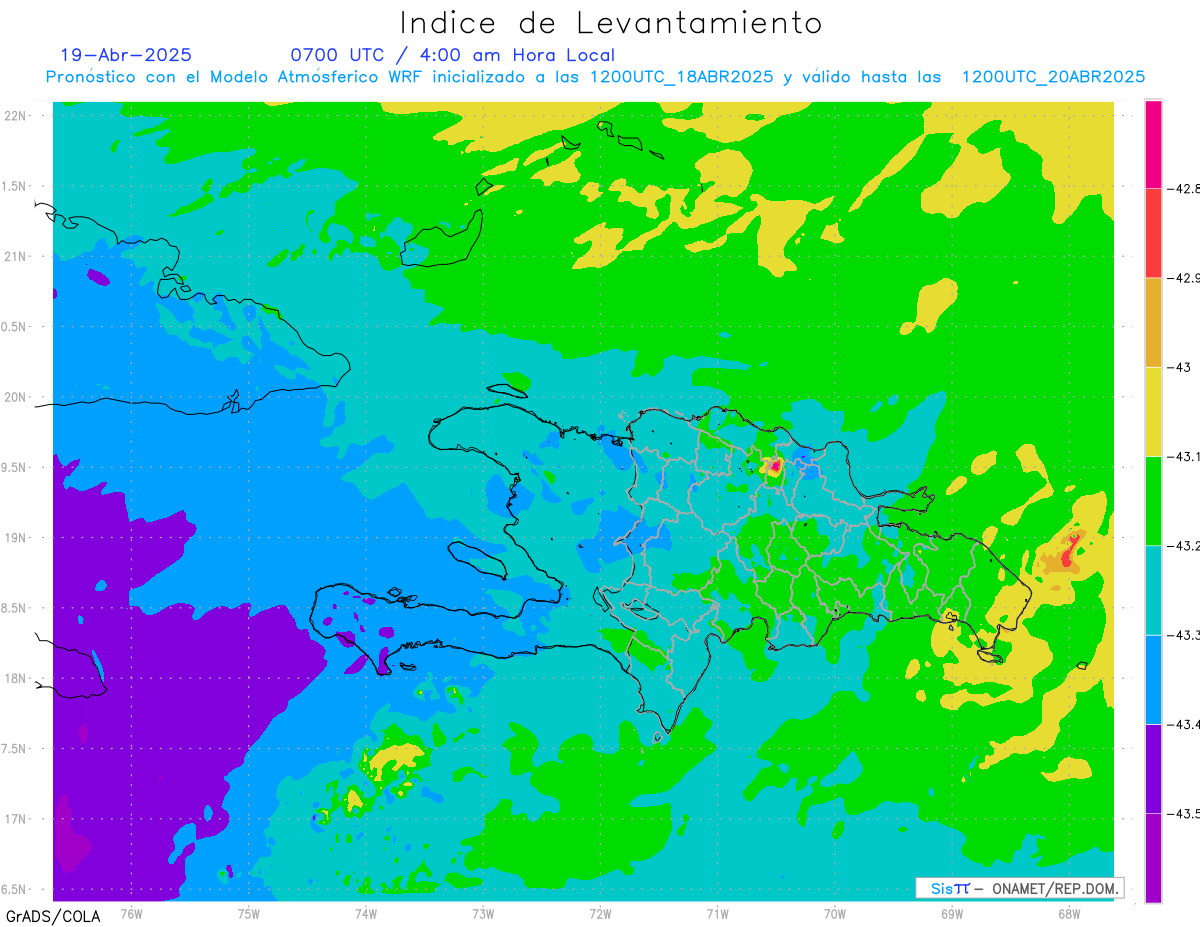
Task: Click the latitude label "21N"
Action: [16, 256]
